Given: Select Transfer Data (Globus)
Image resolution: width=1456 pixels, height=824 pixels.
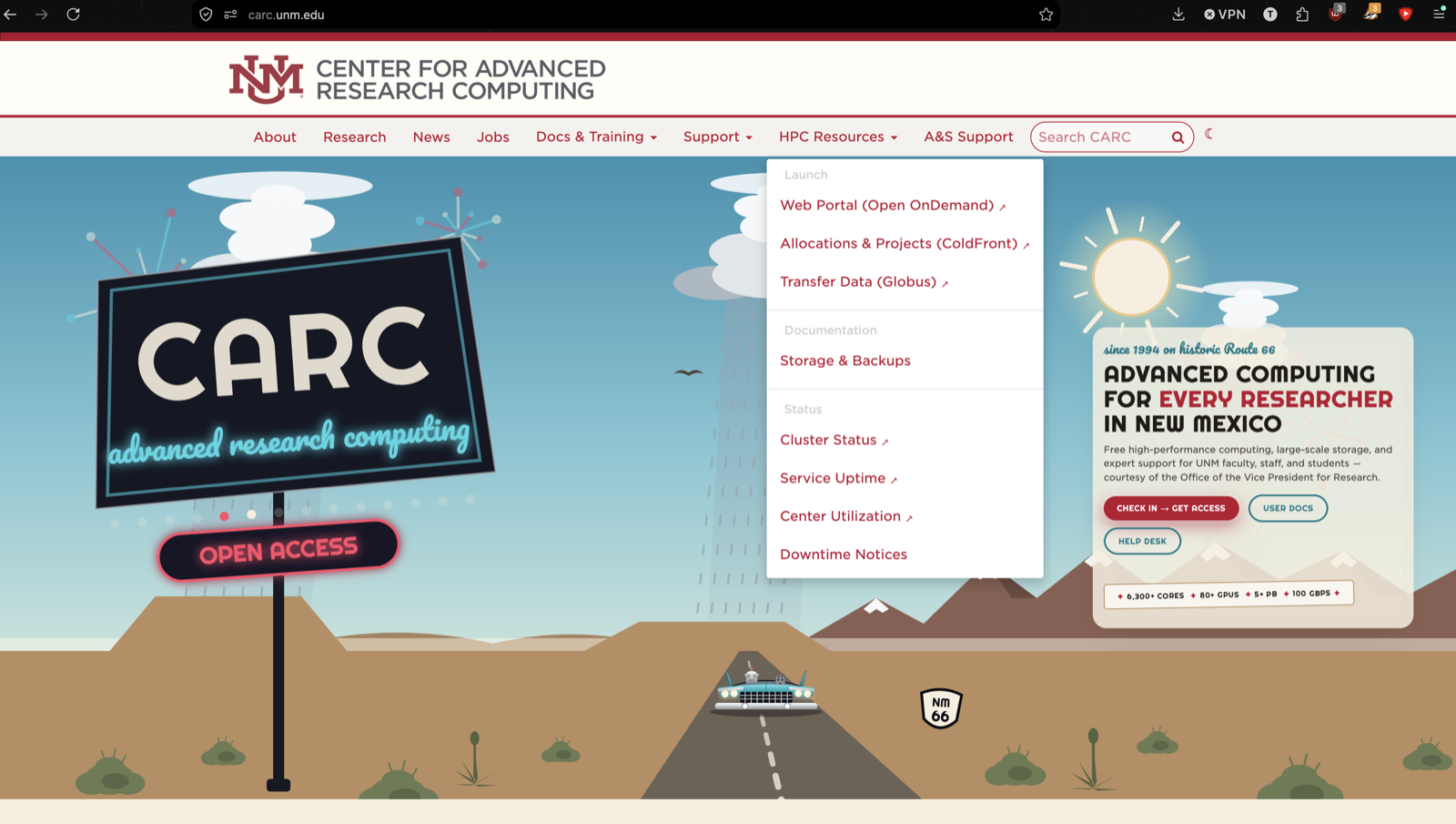Looking at the screenshot, I should (864, 282).
